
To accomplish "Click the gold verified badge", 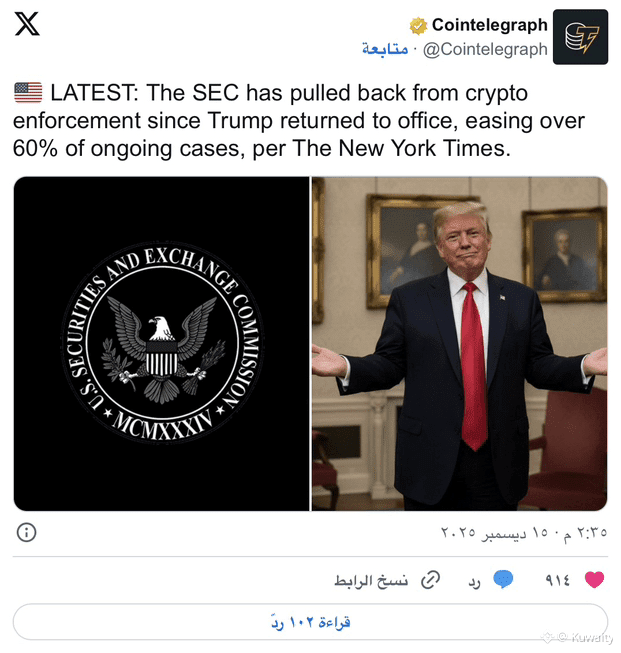I will coord(418,26).
